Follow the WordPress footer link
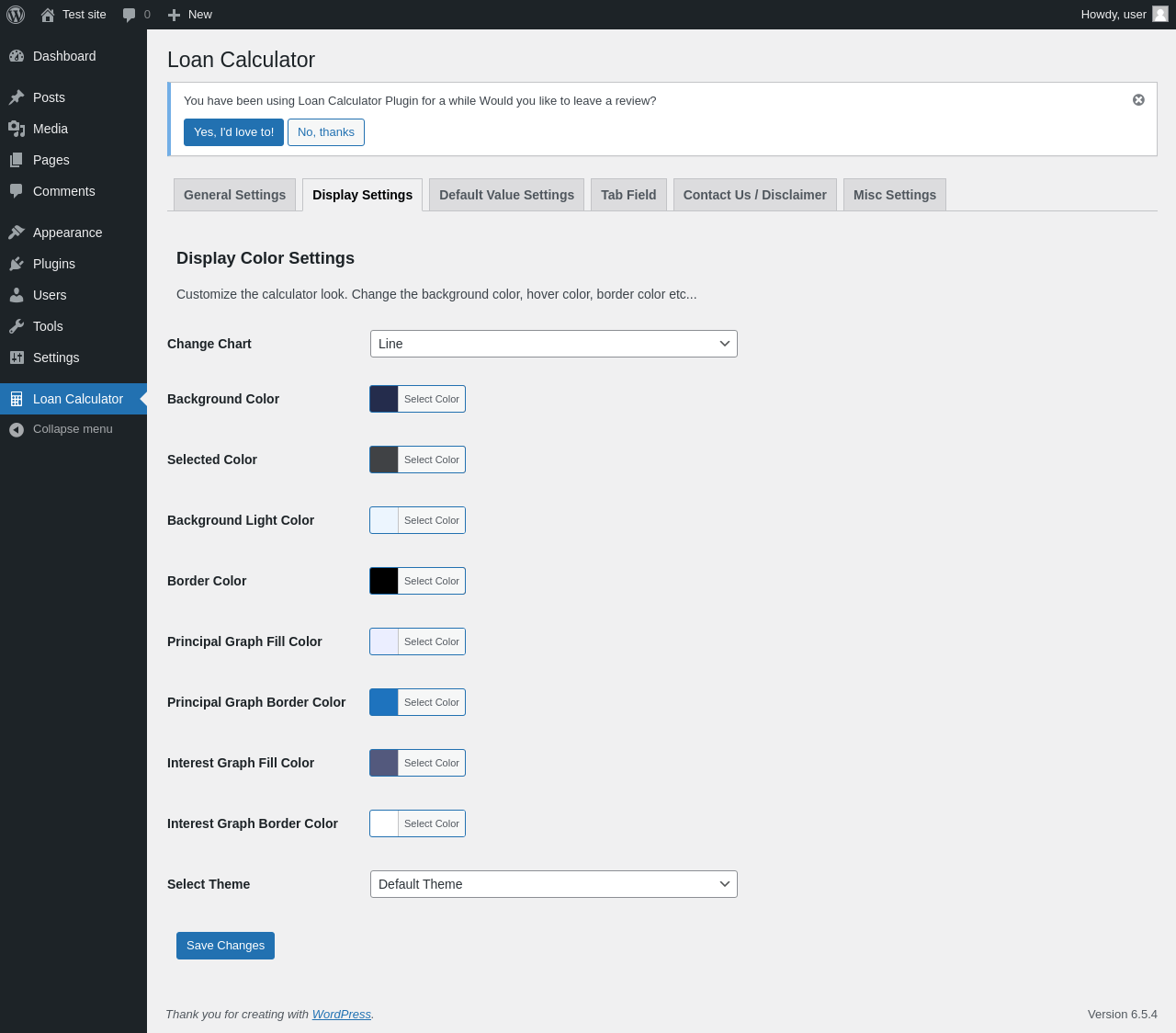Screen dimensions: 1176x1033 pyautogui.click(x=341, y=1014)
